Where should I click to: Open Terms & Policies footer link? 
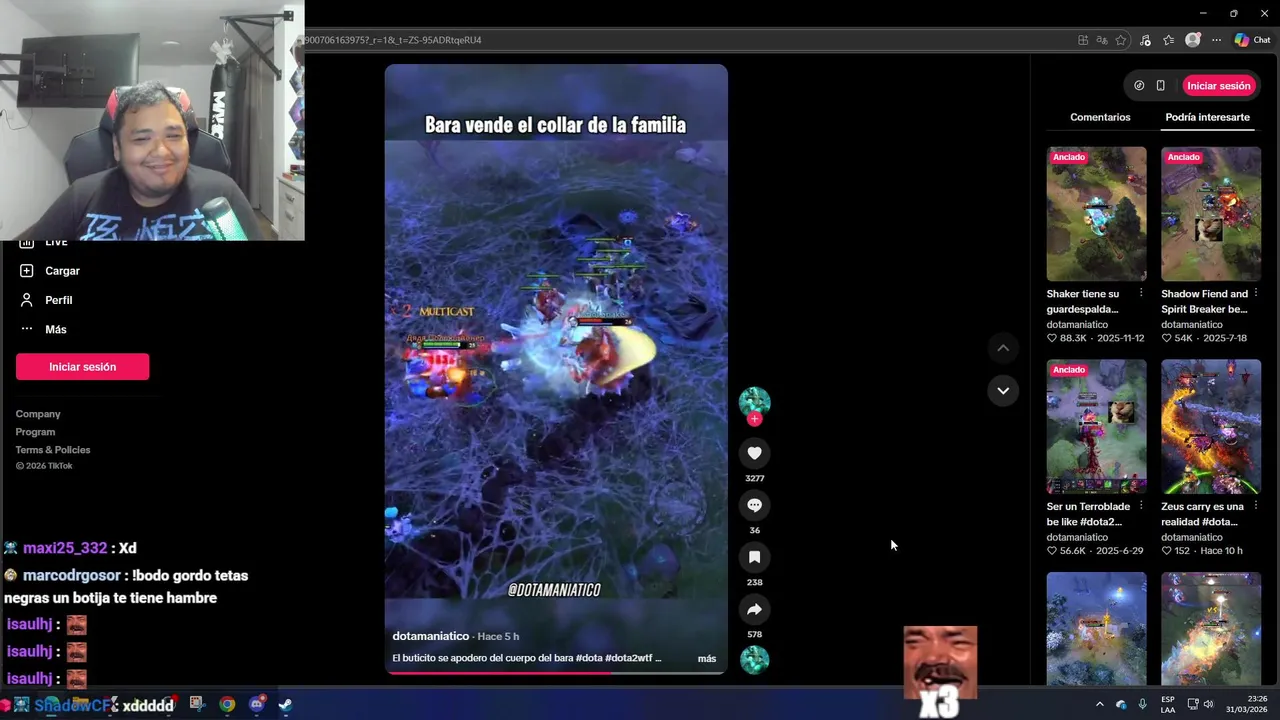click(x=53, y=450)
